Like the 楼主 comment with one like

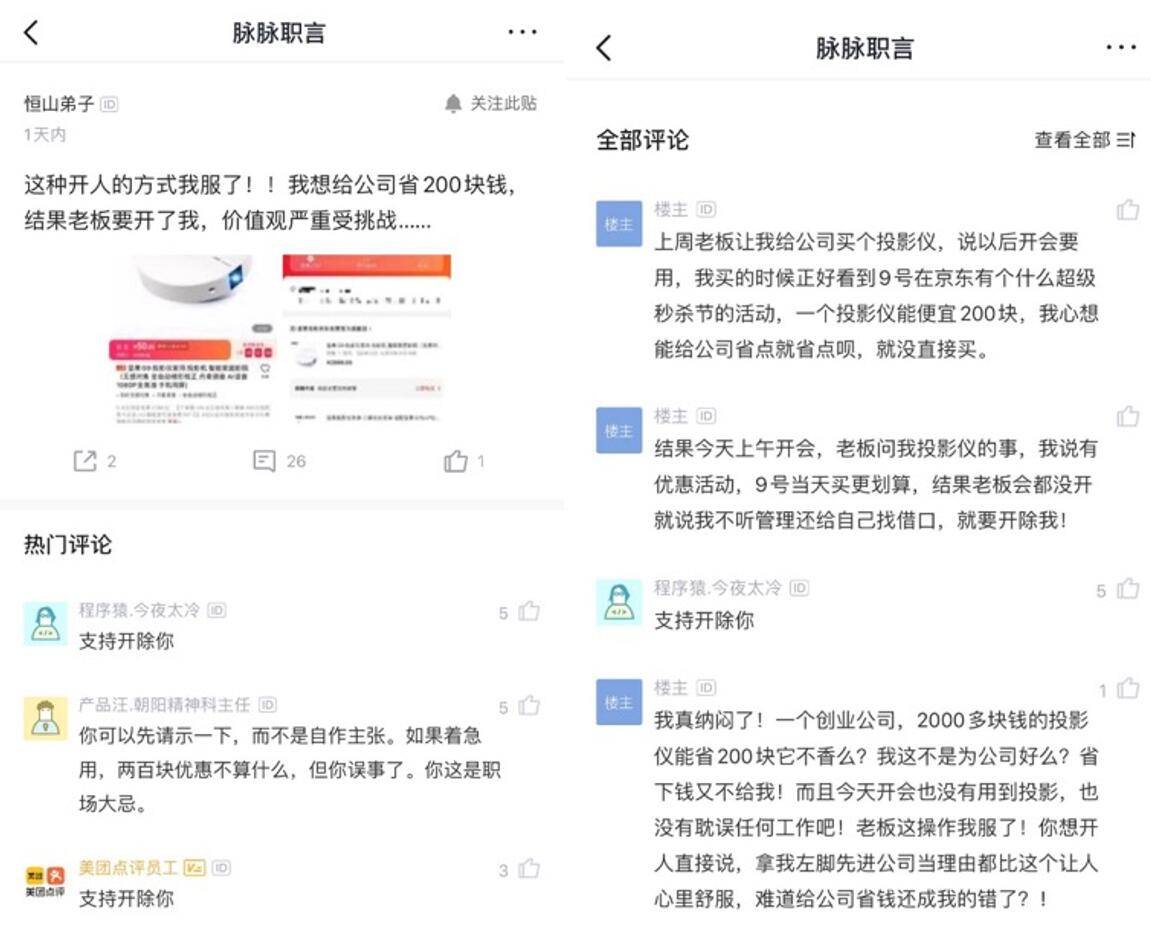pos(1128,688)
